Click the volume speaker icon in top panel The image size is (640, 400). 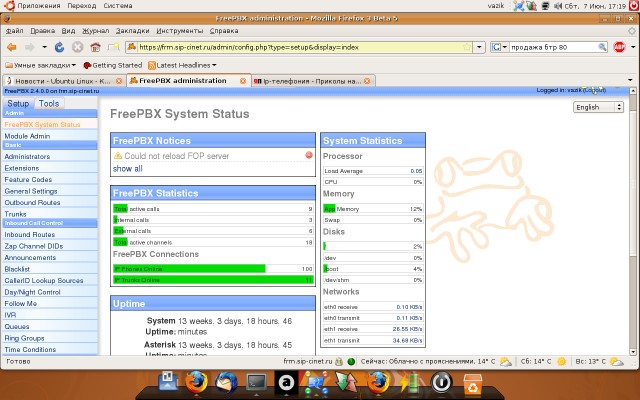coord(558,6)
